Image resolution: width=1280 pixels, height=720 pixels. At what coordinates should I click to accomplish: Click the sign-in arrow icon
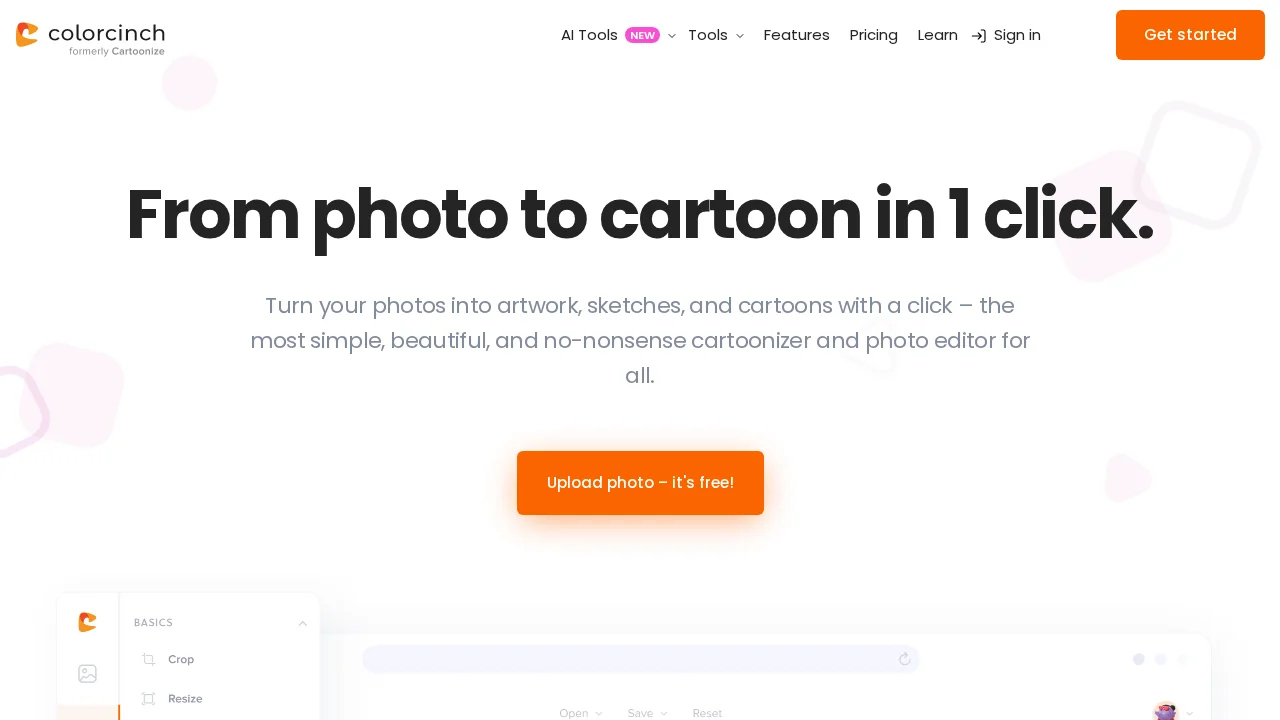979,36
